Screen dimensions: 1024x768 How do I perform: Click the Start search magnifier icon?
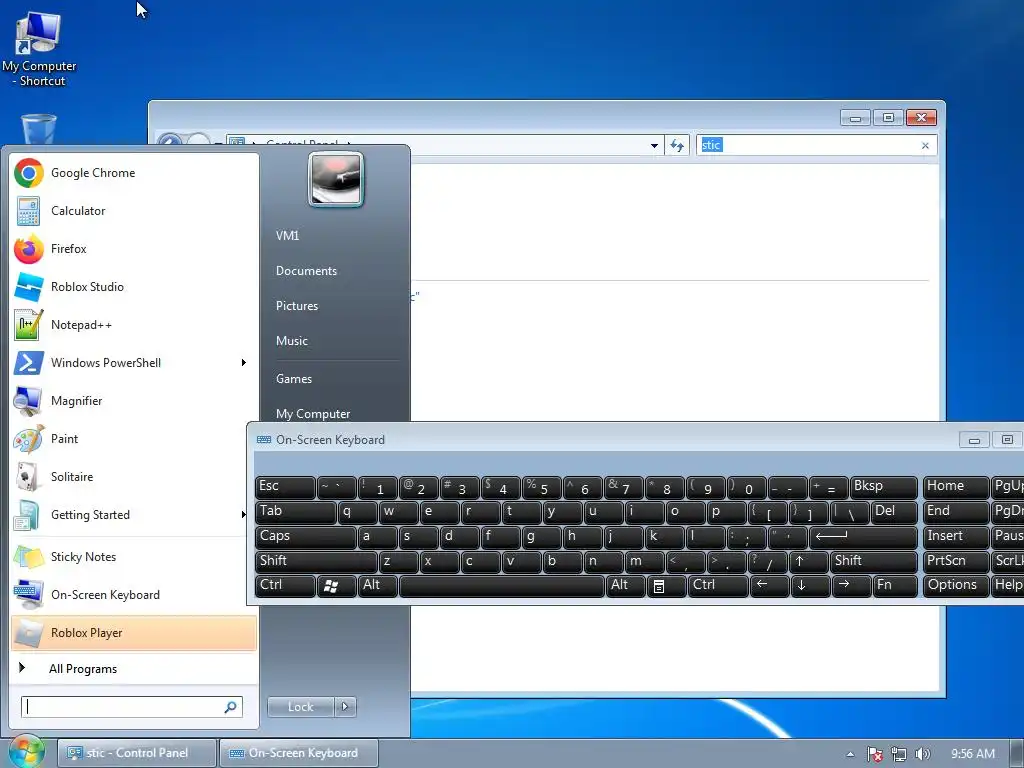tap(231, 707)
